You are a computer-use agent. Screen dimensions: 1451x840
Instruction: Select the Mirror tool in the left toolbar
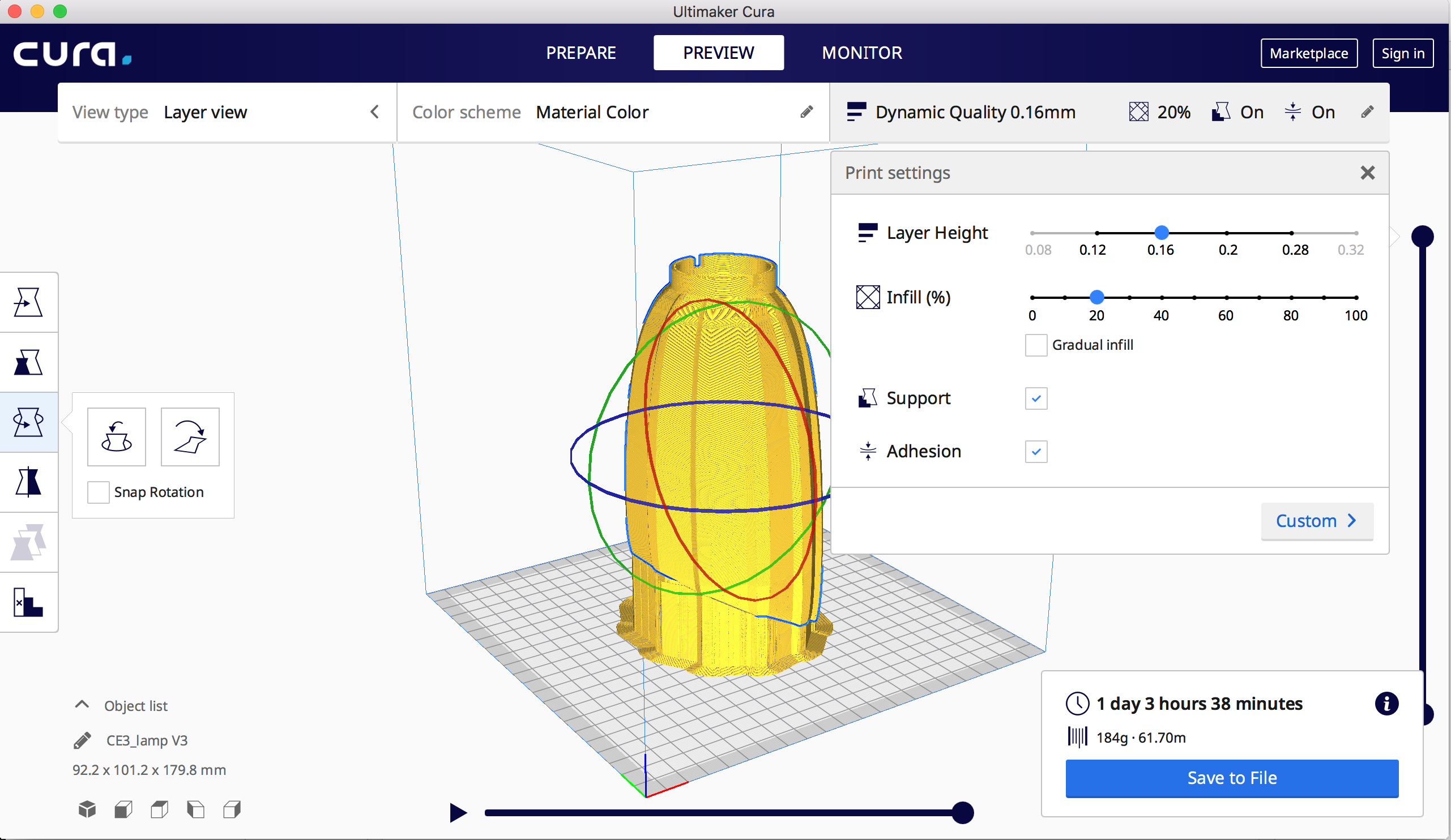pyautogui.click(x=28, y=482)
